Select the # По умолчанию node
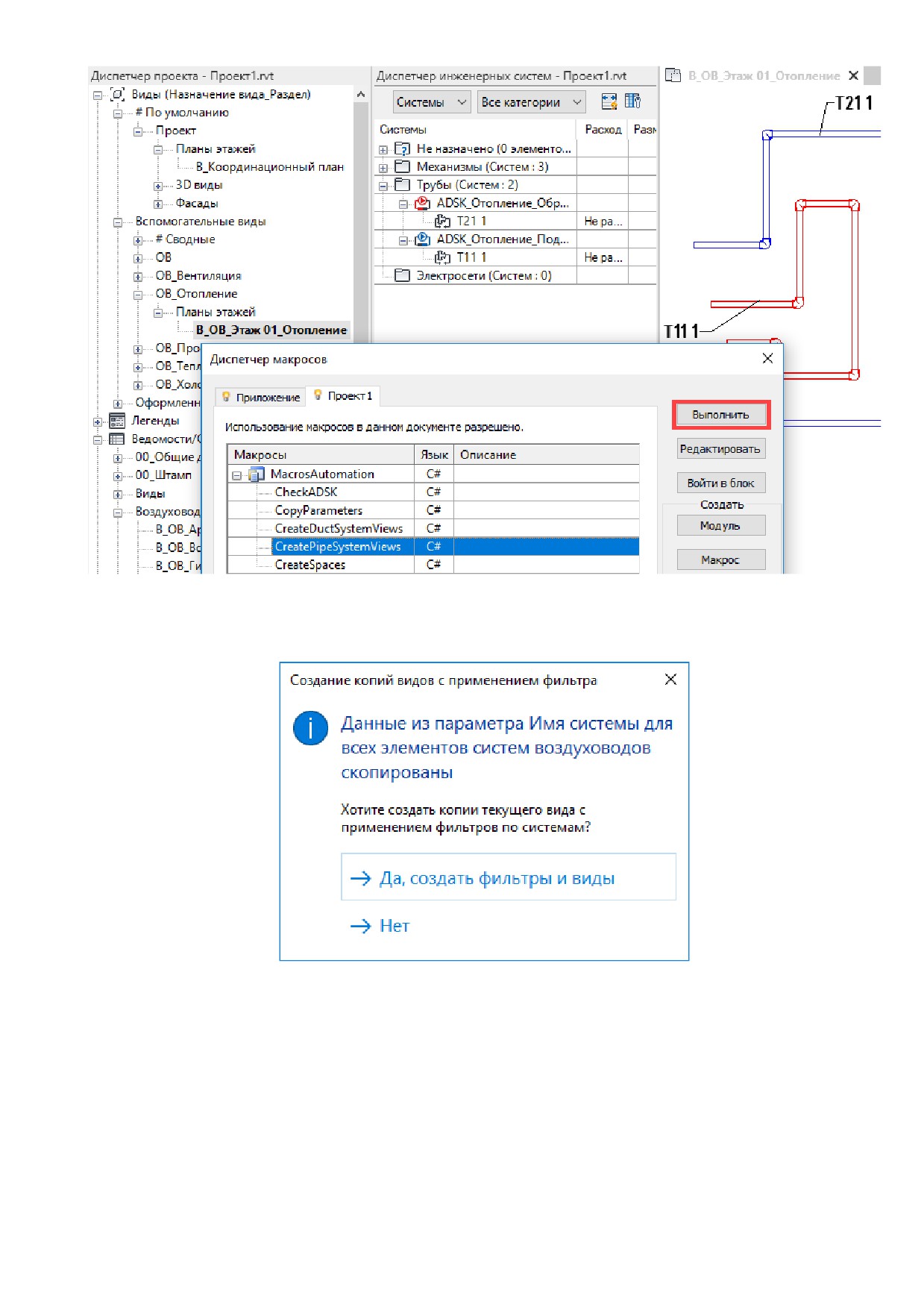The image size is (924, 1307). pyautogui.click(x=182, y=113)
